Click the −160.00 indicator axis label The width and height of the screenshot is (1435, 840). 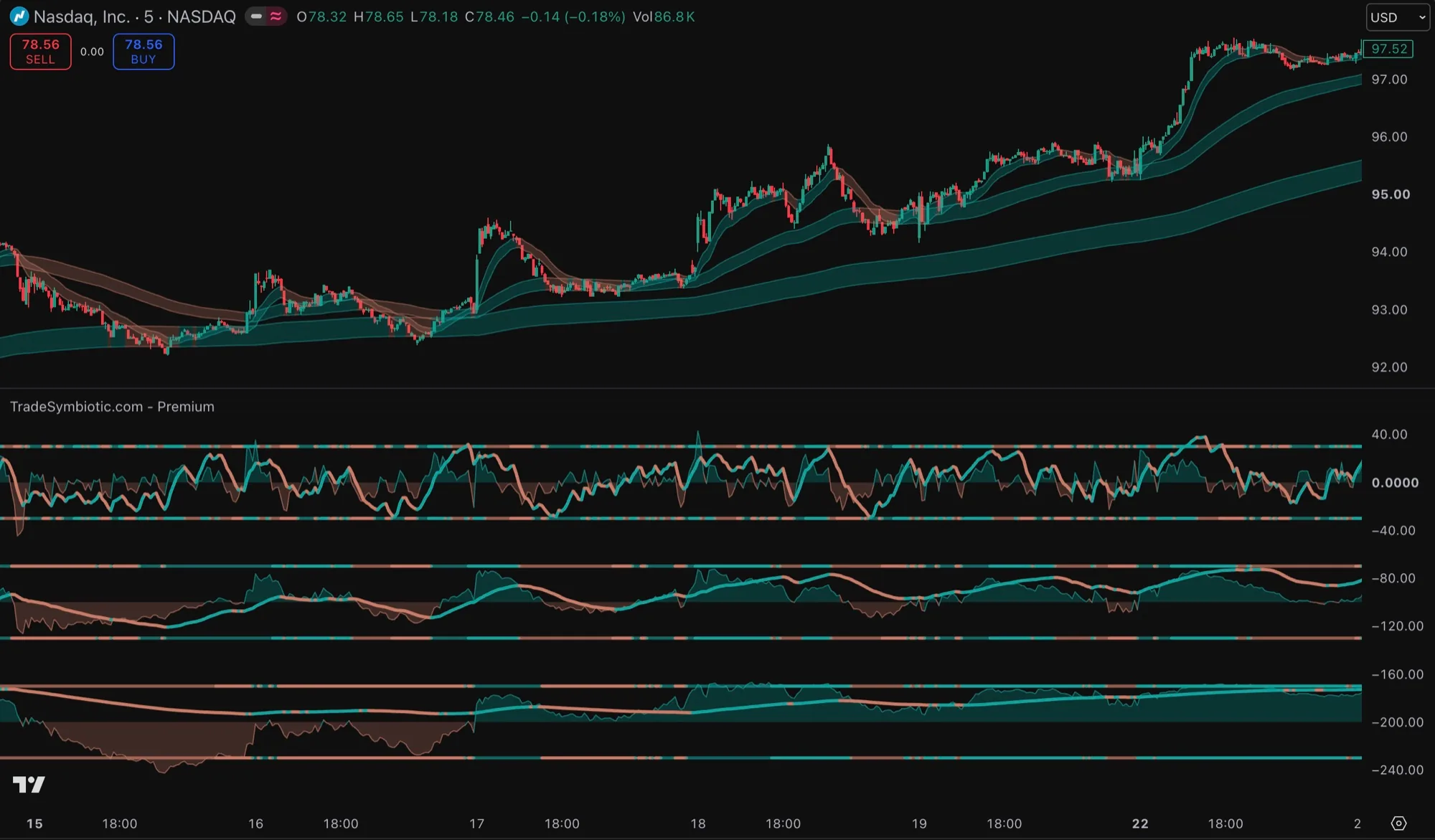1397,674
